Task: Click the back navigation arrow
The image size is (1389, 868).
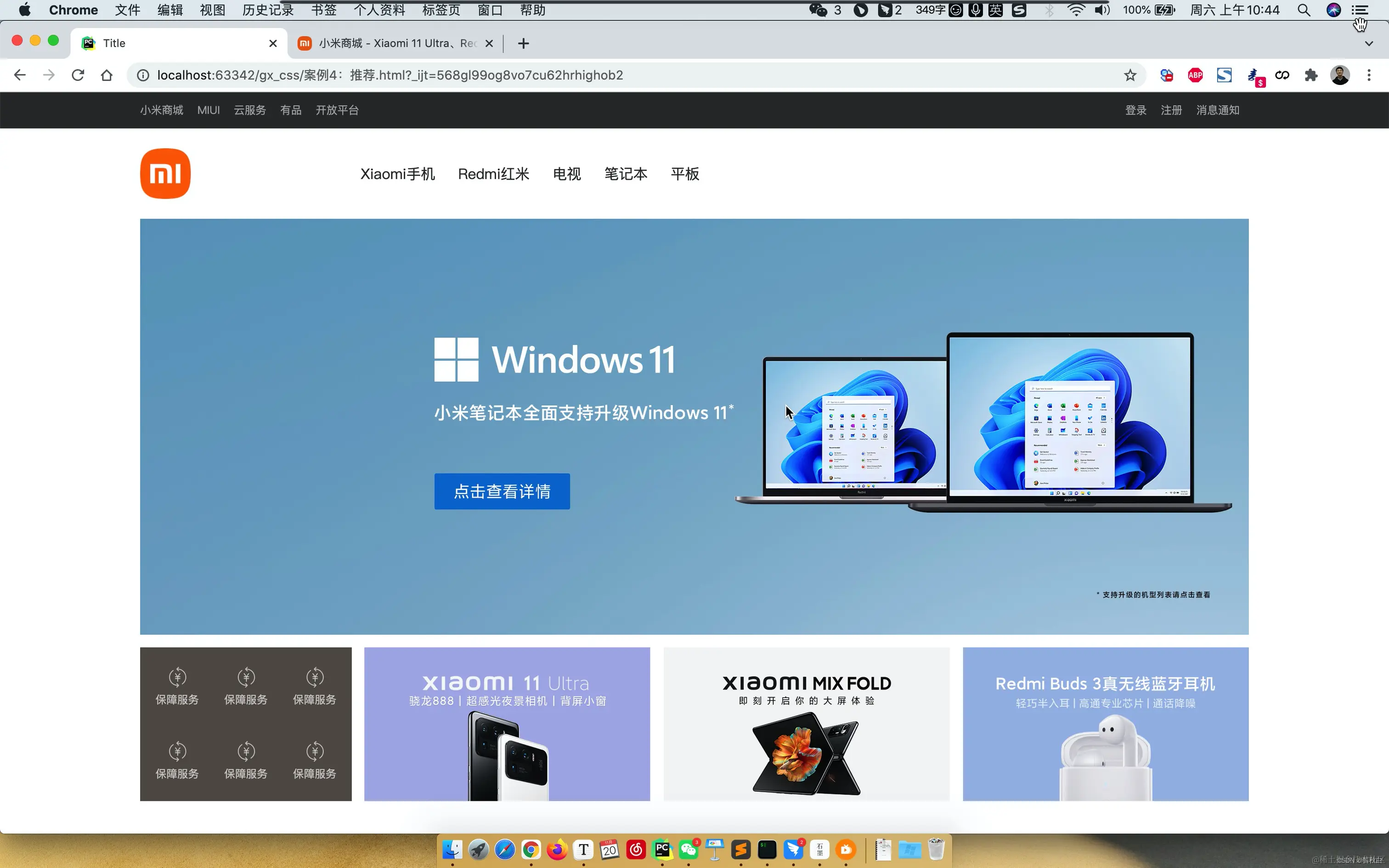Action: coord(19,74)
